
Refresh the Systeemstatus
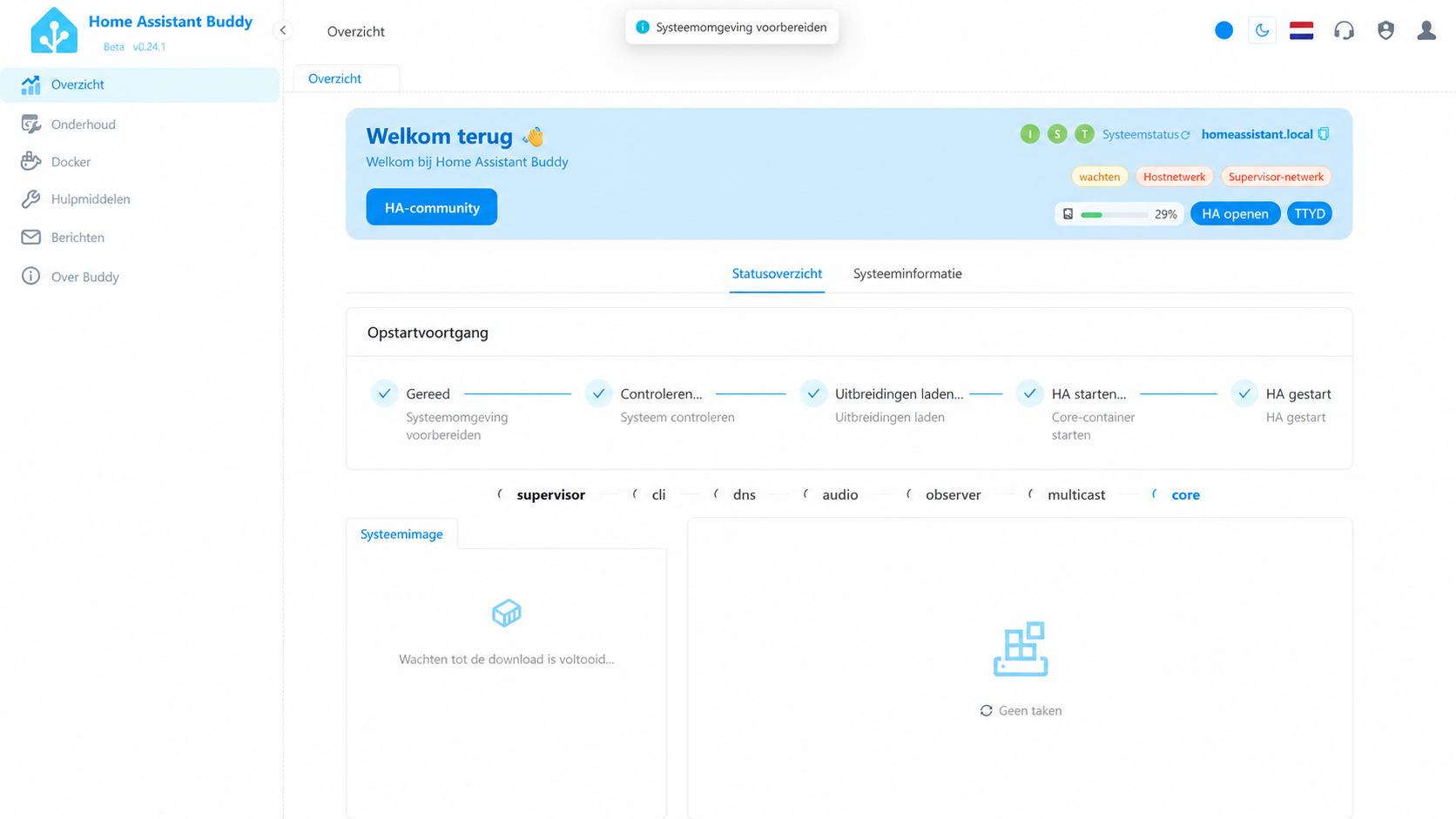click(1185, 135)
